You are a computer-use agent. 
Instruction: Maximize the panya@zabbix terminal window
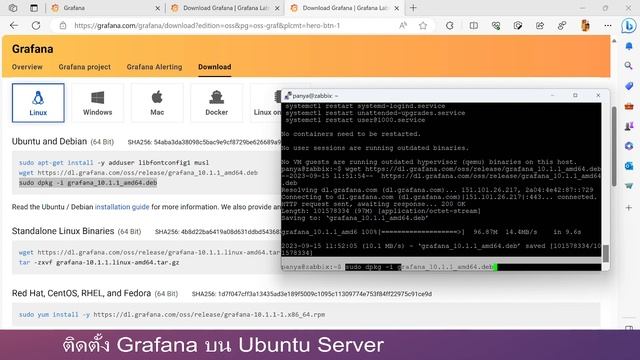(575, 96)
